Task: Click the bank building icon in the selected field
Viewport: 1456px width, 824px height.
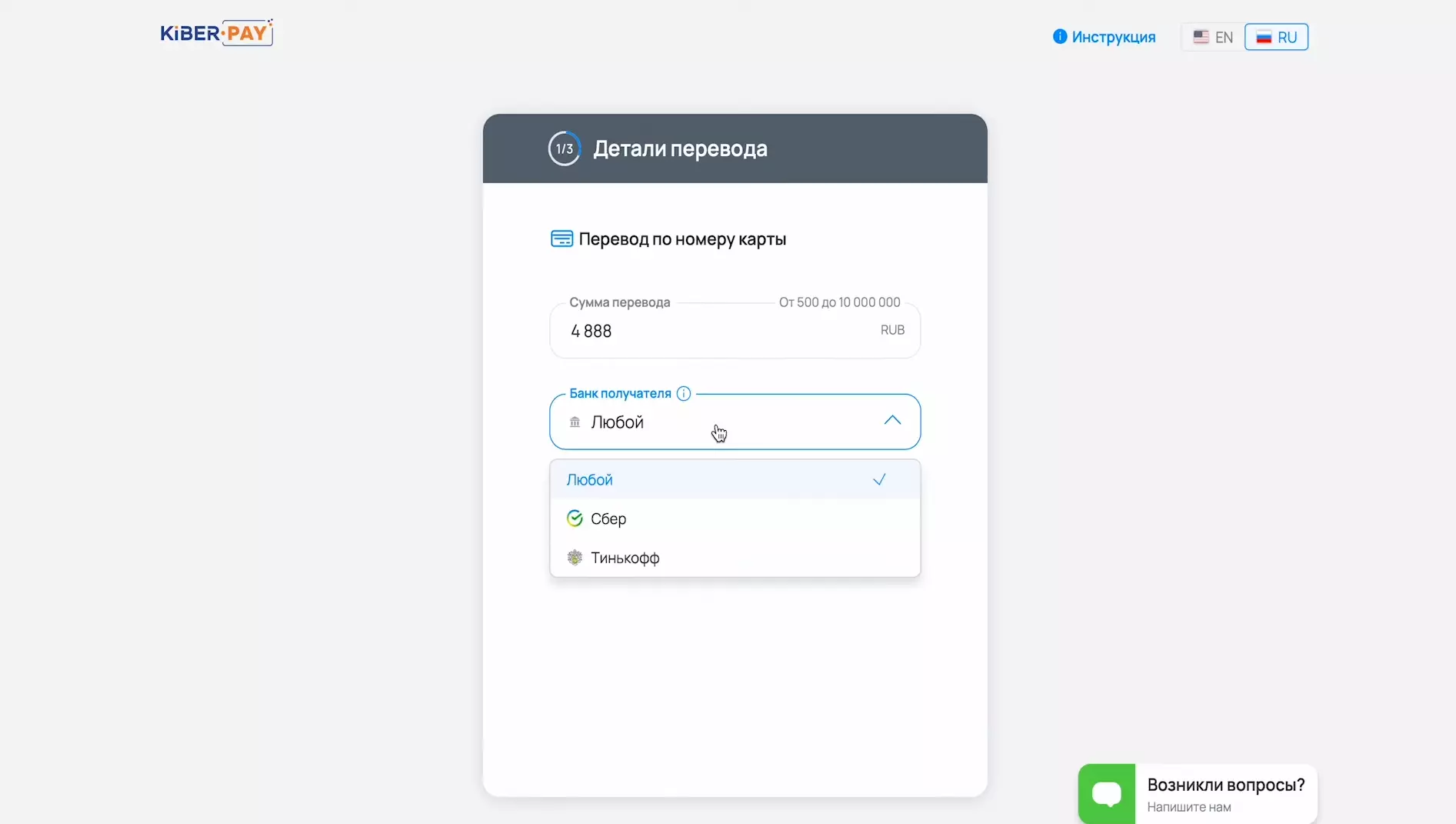Action: click(x=575, y=422)
